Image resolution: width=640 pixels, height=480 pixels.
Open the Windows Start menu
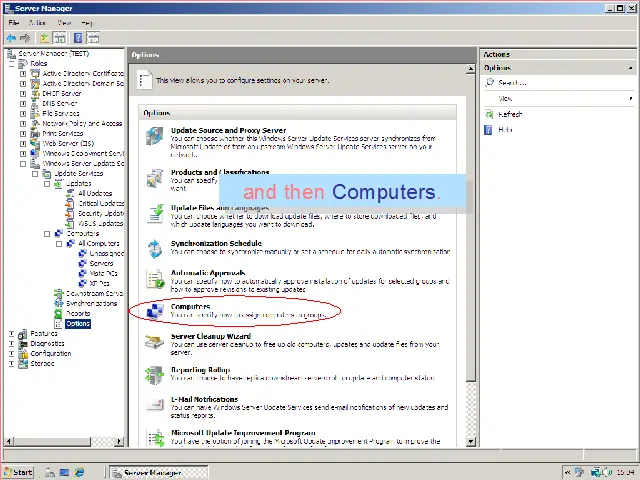[18, 472]
